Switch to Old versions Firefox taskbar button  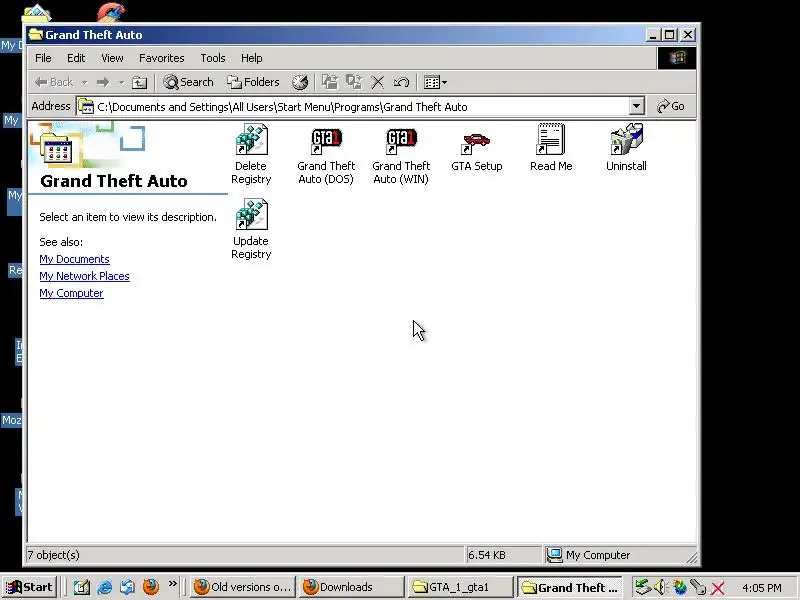click(243, 587)
